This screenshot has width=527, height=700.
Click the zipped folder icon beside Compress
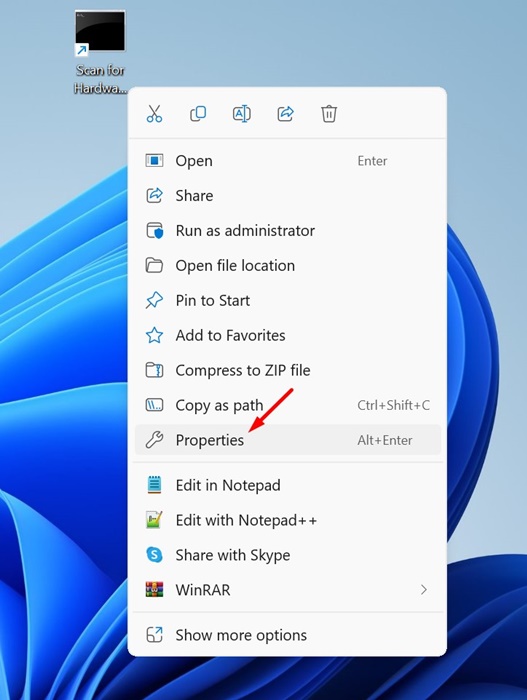tap(154, 370)
